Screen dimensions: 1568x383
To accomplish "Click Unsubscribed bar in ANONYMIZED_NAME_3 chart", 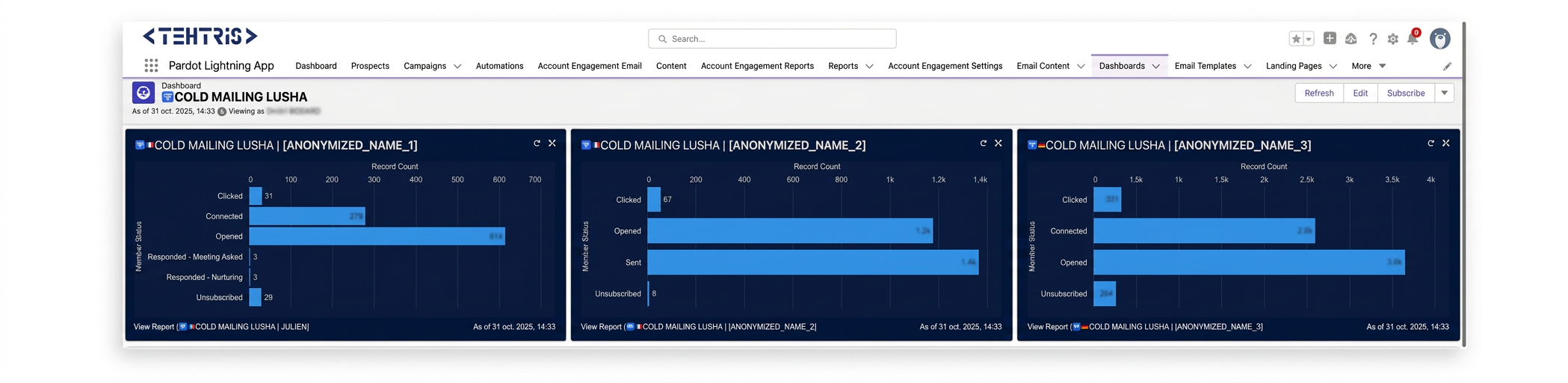I will [x=1105, y=294].
